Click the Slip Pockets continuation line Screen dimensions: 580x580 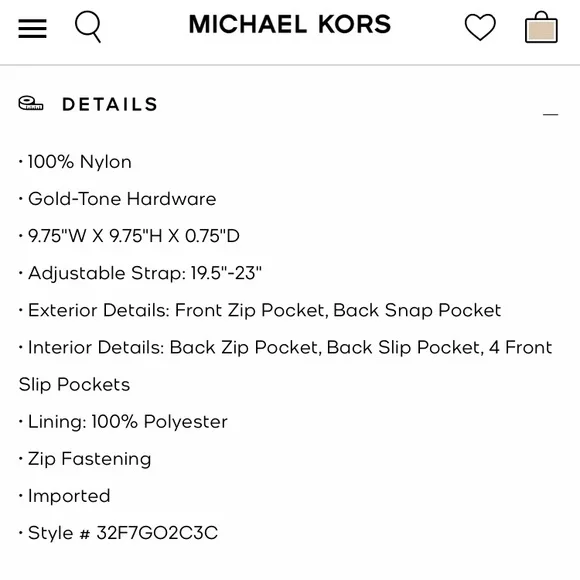pyautogui.click(x=74, y=385)
